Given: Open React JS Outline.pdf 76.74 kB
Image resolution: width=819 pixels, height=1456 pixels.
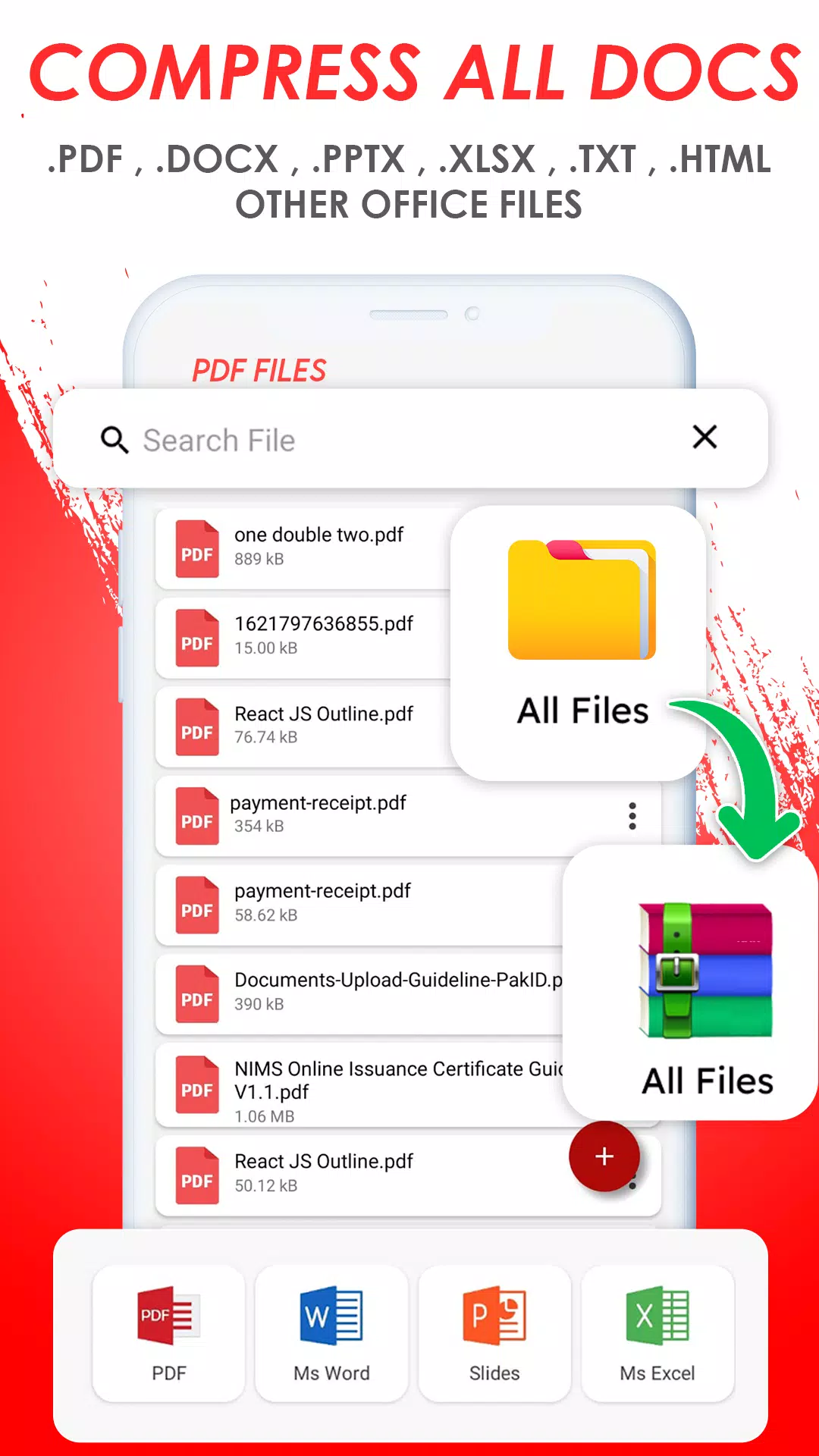Looking at the screenshot, I should [x=303, y=726].
